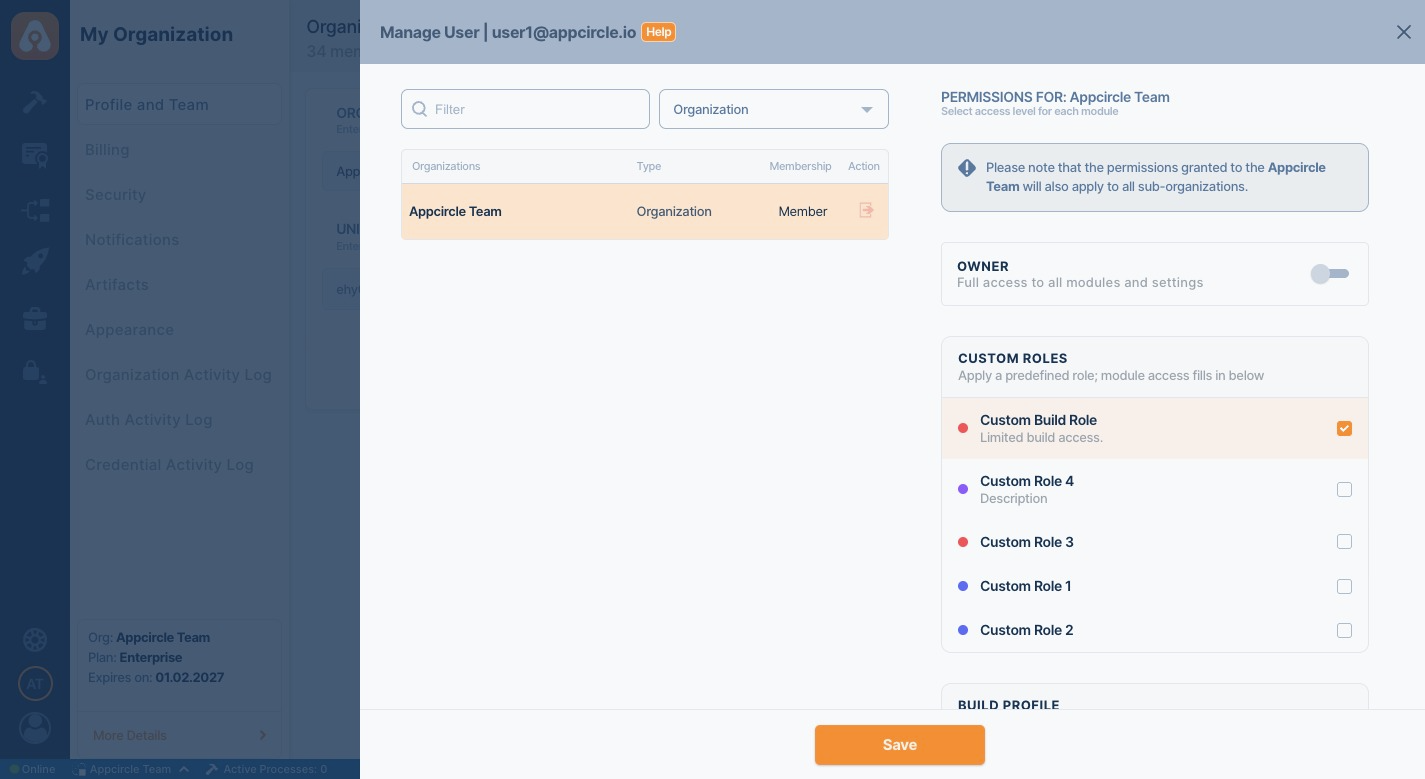Open Notifications settings
The width and height of the screenshot is (1425, 779).
(x=132, y=240)
